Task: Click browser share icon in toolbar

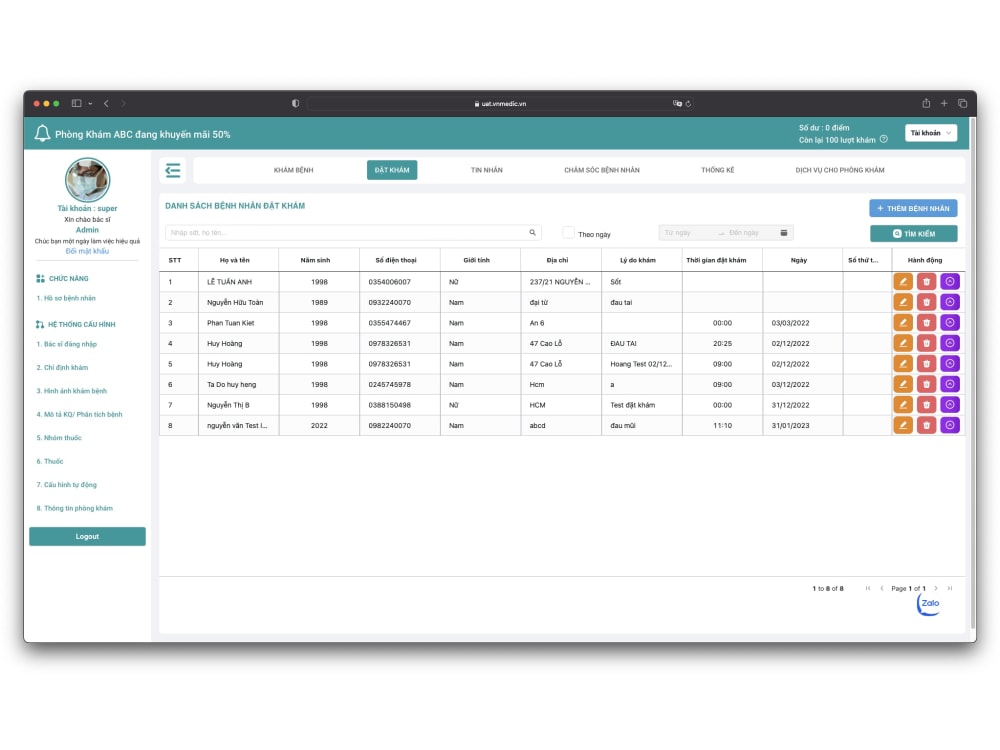Action: 926,103
